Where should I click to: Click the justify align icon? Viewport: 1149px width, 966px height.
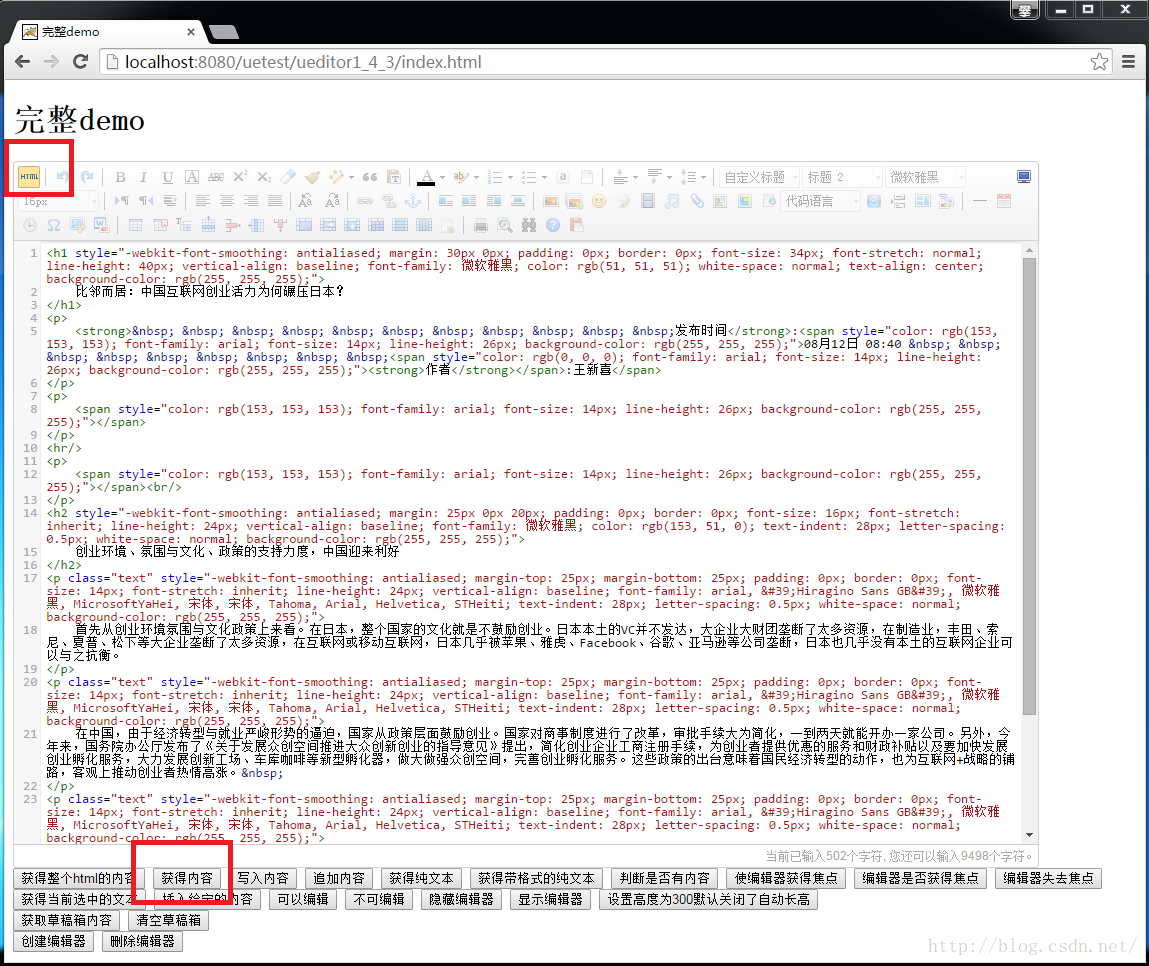tap(275, 200)
